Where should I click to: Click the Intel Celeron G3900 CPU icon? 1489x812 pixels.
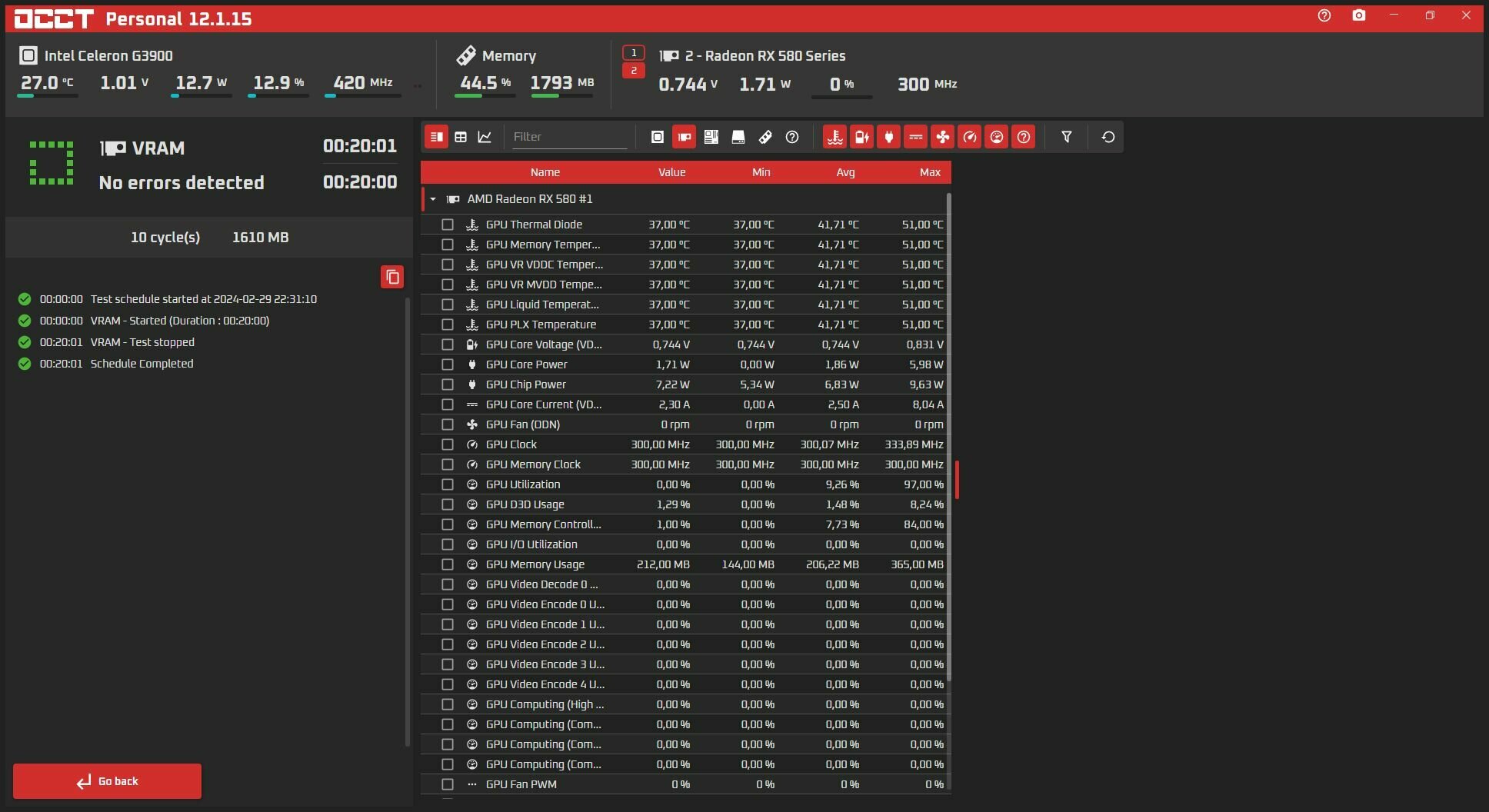tap(28, 55)
